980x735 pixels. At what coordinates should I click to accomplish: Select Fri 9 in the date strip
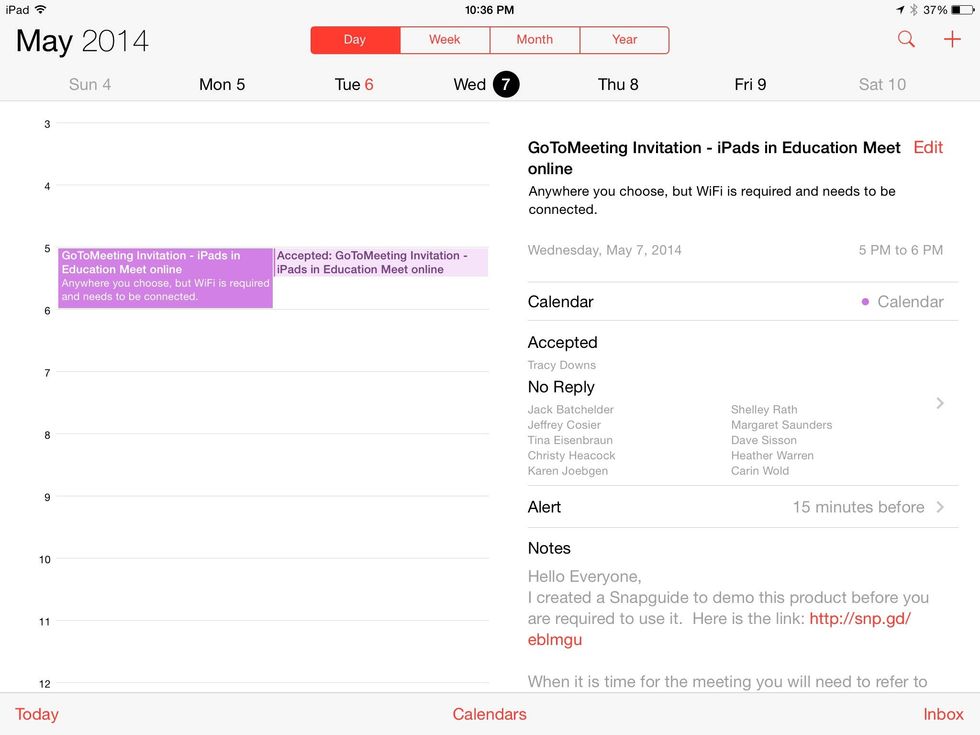coord(750,84)
